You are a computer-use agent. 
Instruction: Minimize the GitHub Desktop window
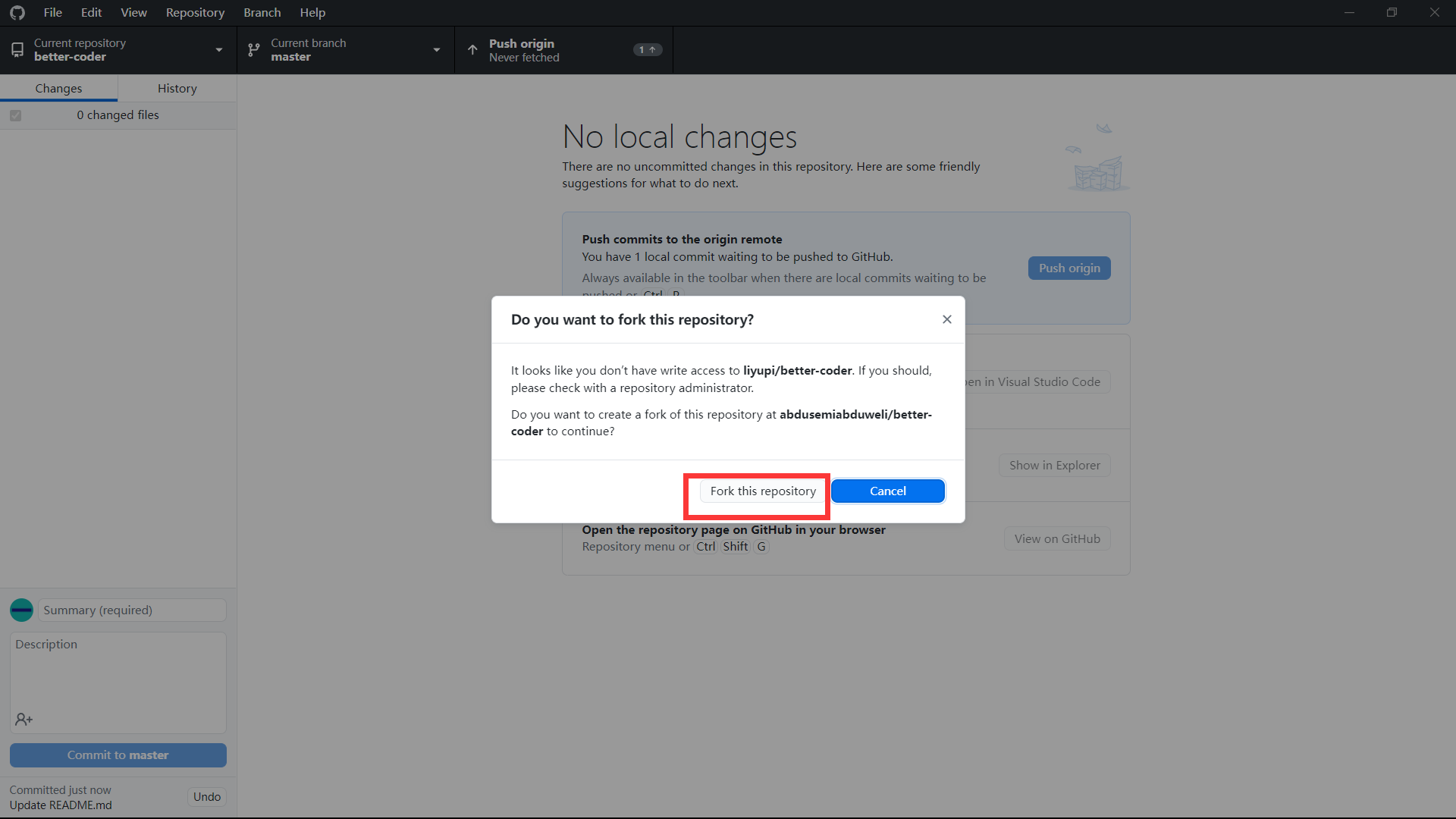1349,13
